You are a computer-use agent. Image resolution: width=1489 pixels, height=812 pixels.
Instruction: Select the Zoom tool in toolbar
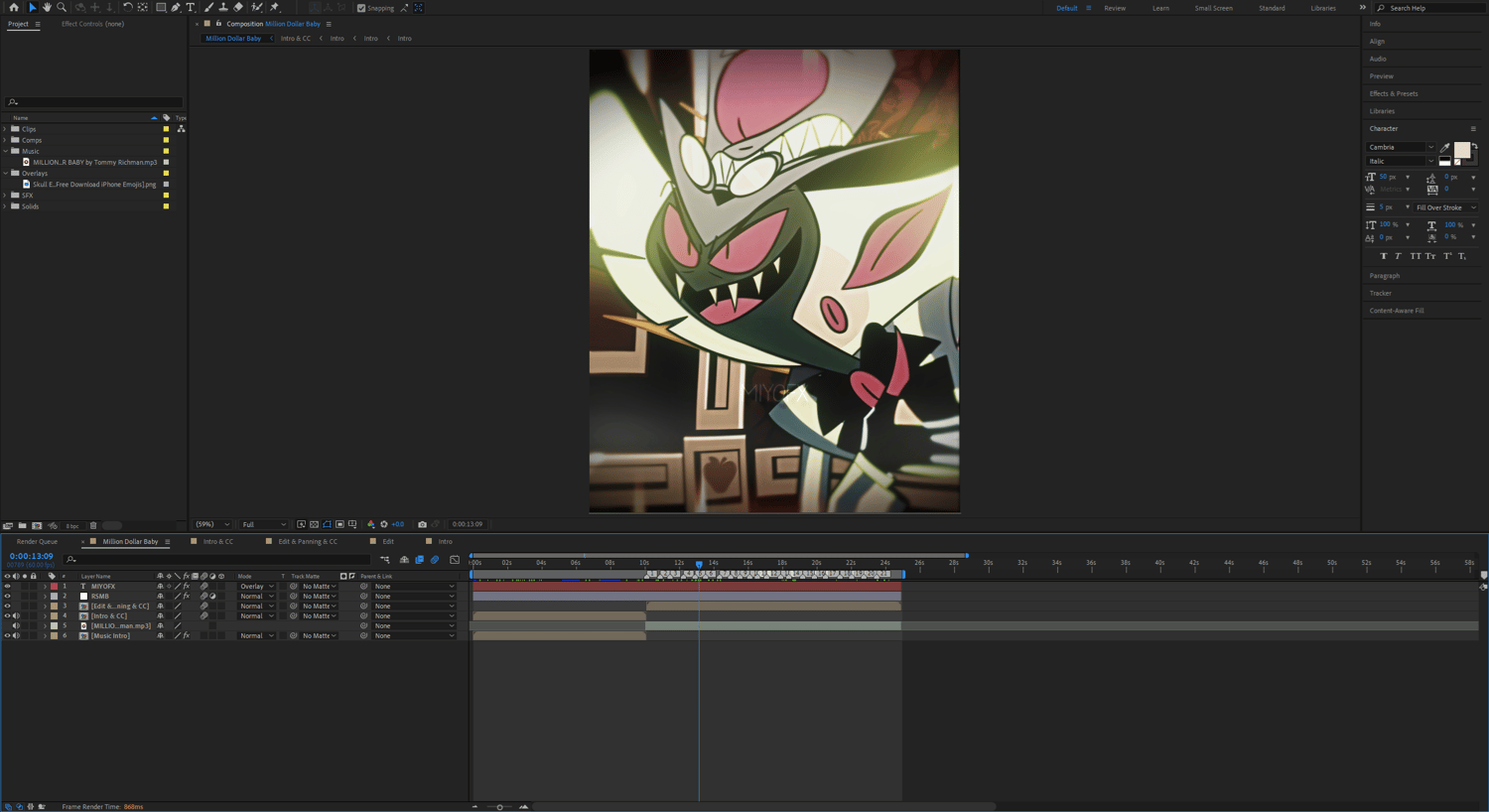(x=62, y=7)
